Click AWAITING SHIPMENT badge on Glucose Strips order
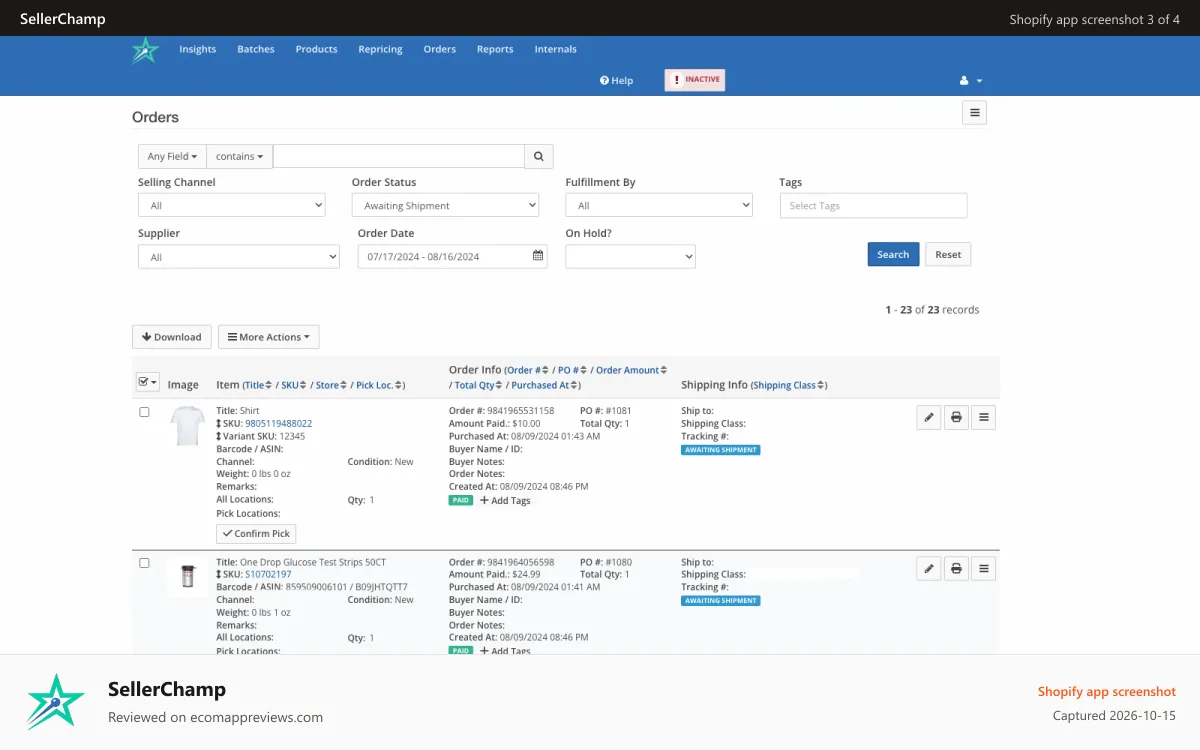 721,601
